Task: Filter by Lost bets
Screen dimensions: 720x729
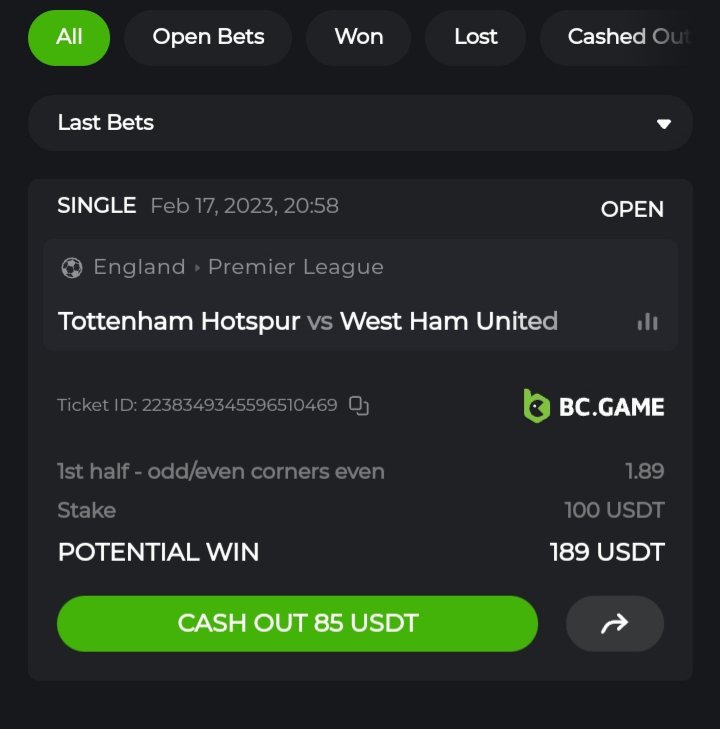Action: click(476, 38)
